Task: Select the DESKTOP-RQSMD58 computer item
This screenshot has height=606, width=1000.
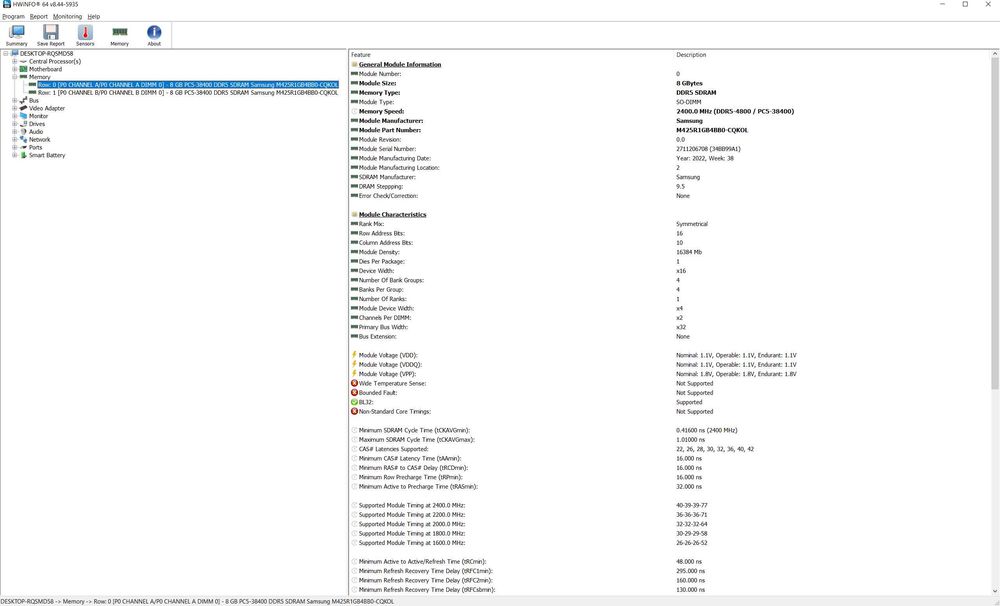Action: (46, 54)
